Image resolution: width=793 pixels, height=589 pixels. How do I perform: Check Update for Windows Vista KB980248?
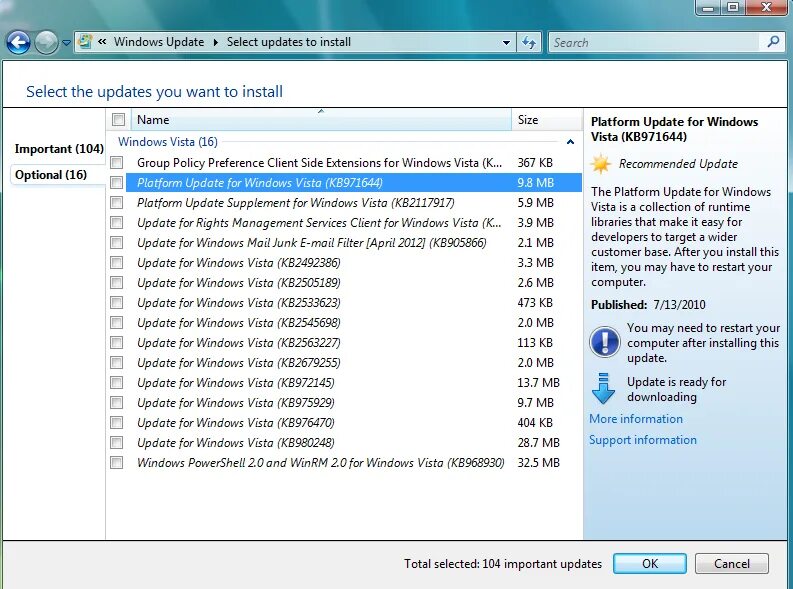(117, 442)
